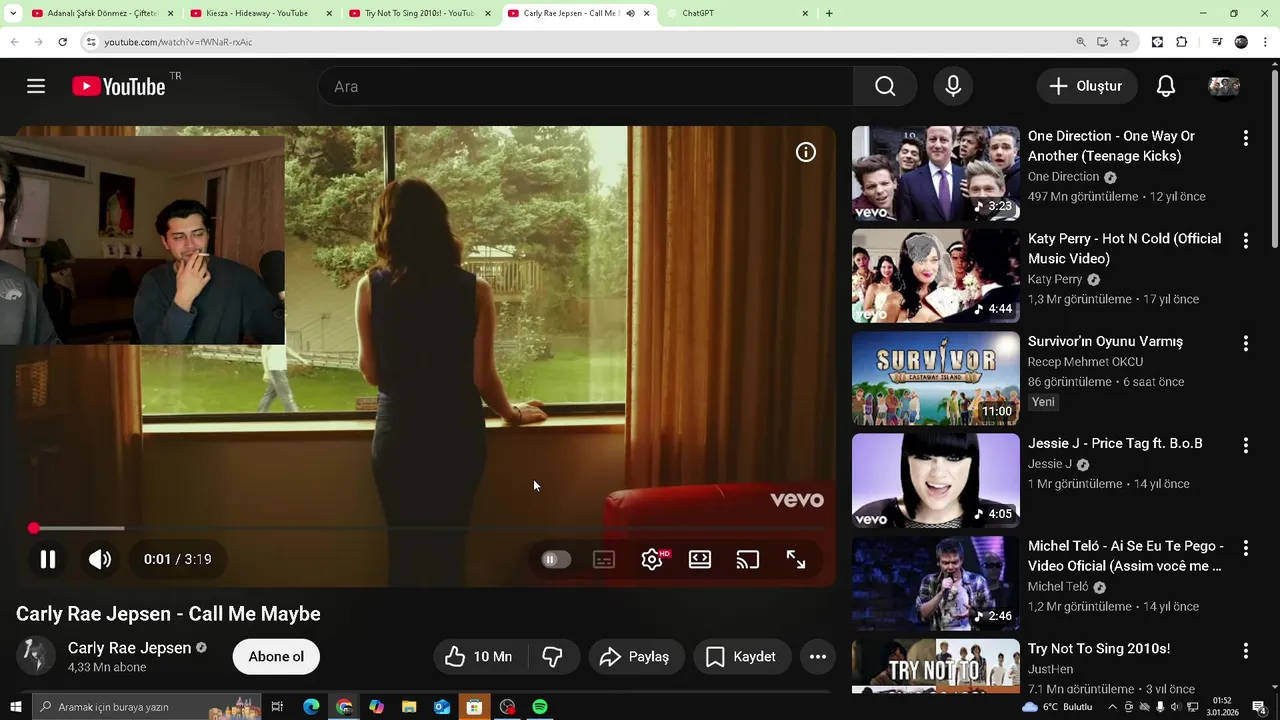Mute the video volume
Screen dimensions: 1280x720
tap(100, 559)
